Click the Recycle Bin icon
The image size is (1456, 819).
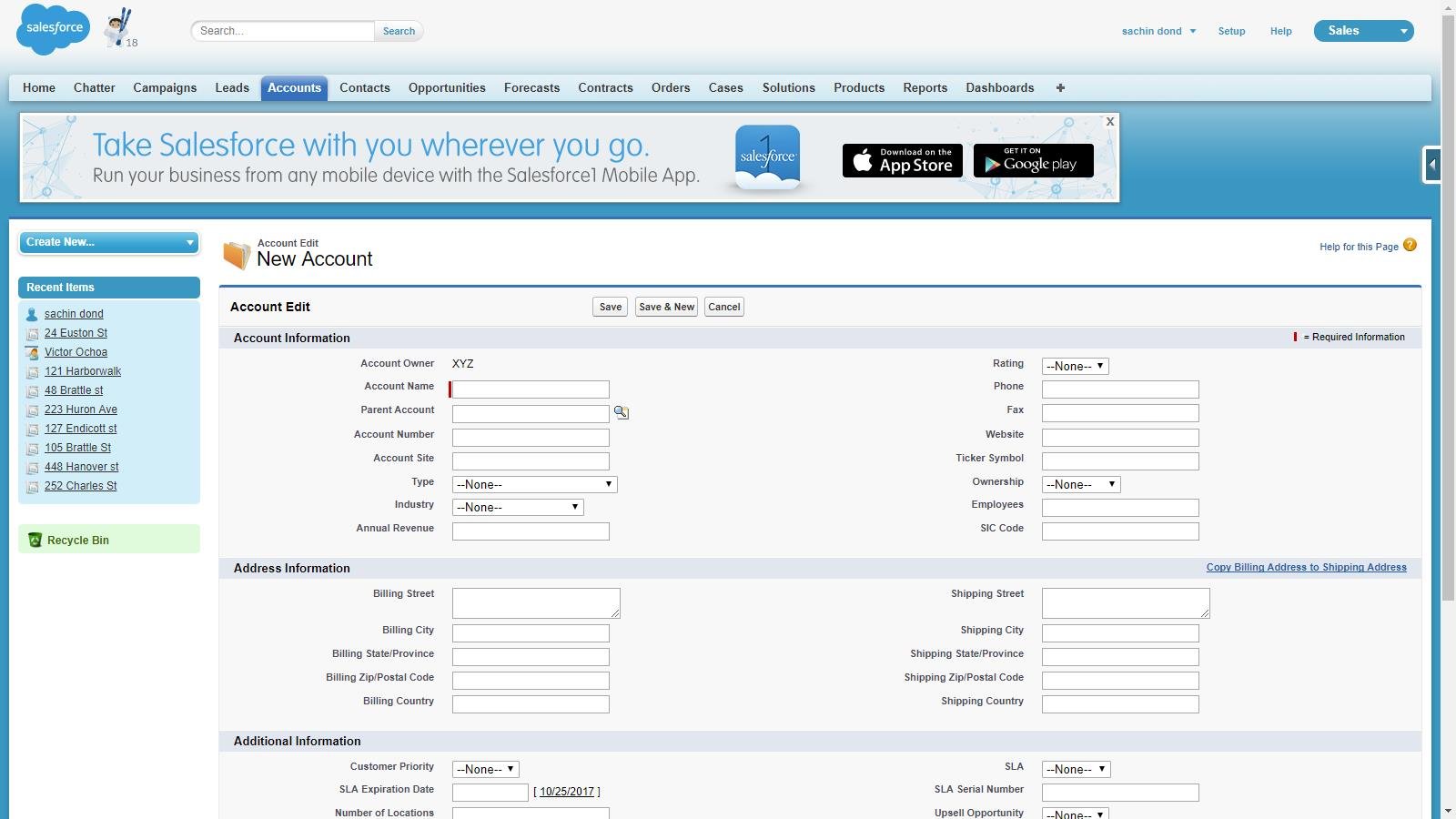(35, 540)
